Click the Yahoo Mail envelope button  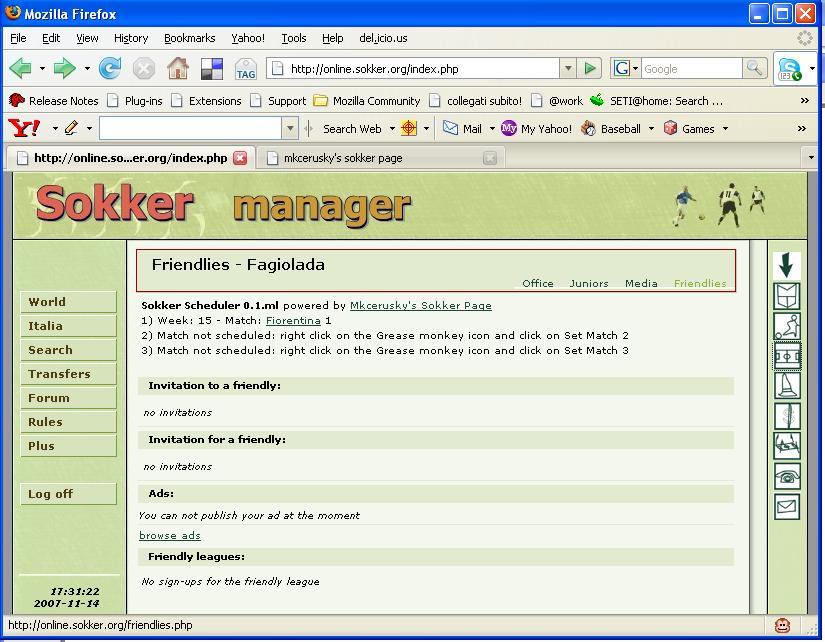[x=461, y=128]
